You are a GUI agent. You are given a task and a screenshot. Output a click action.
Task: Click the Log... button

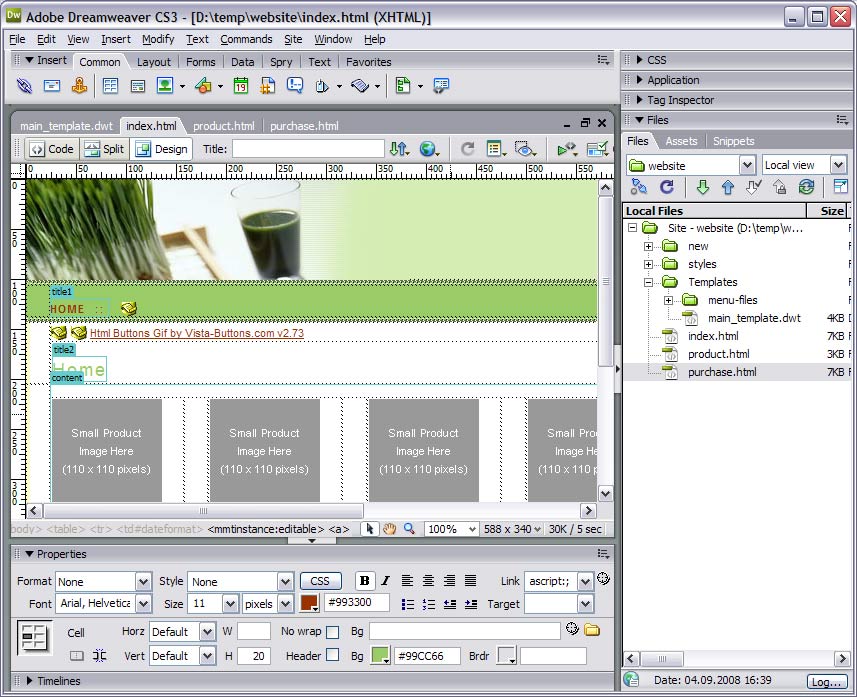[x=826, y=682]
